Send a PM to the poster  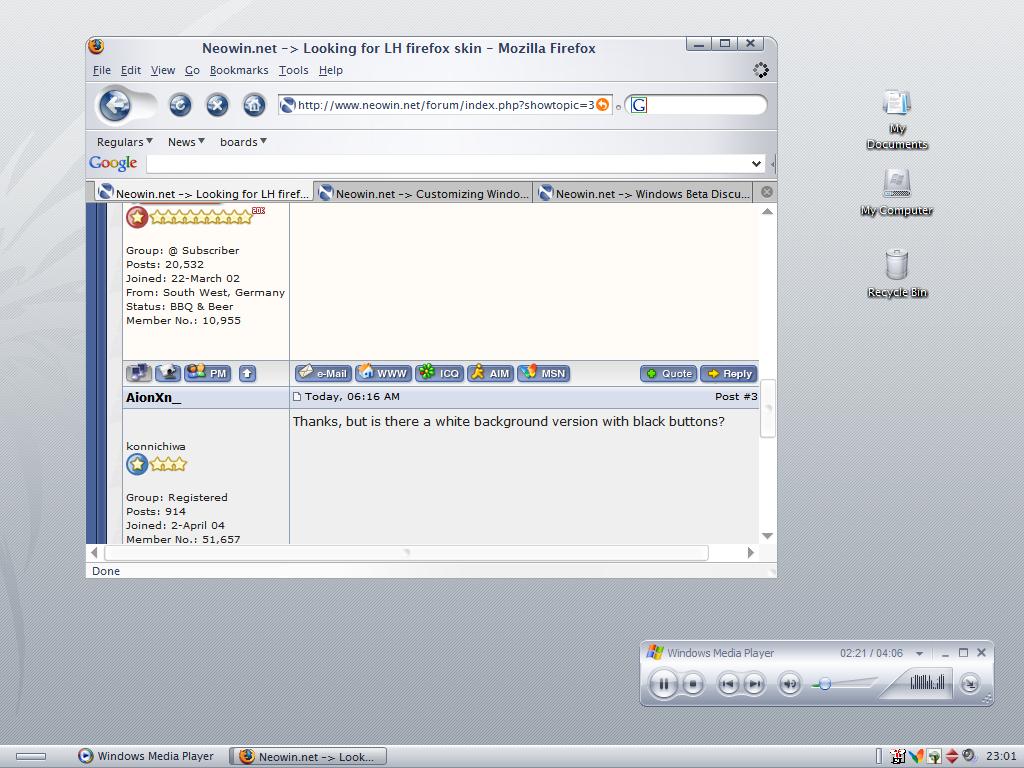click(x=207, y=373)
